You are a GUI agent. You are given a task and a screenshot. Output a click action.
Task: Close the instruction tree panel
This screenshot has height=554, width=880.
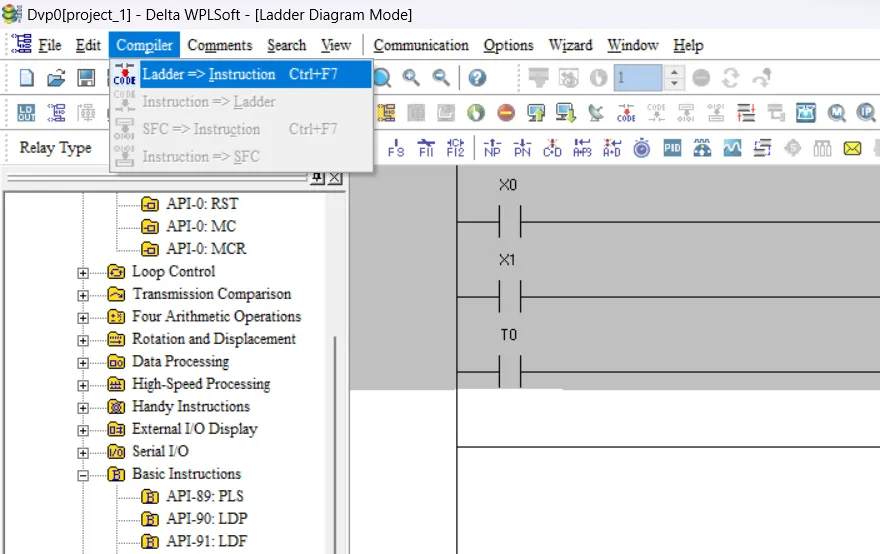[335, 177]
